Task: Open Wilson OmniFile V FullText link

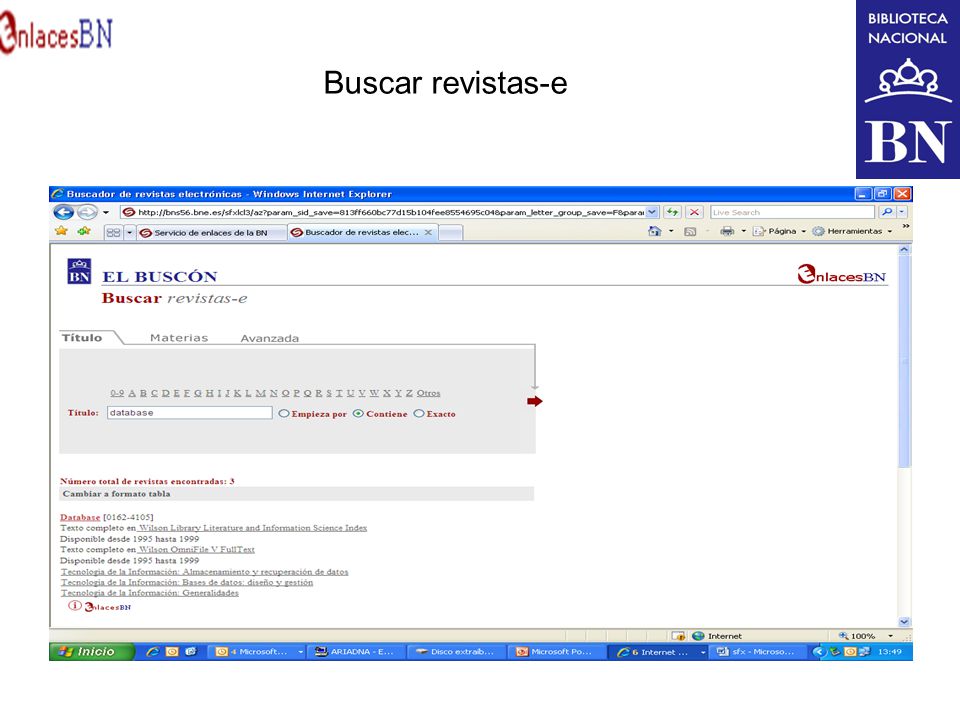Action: 197,550
